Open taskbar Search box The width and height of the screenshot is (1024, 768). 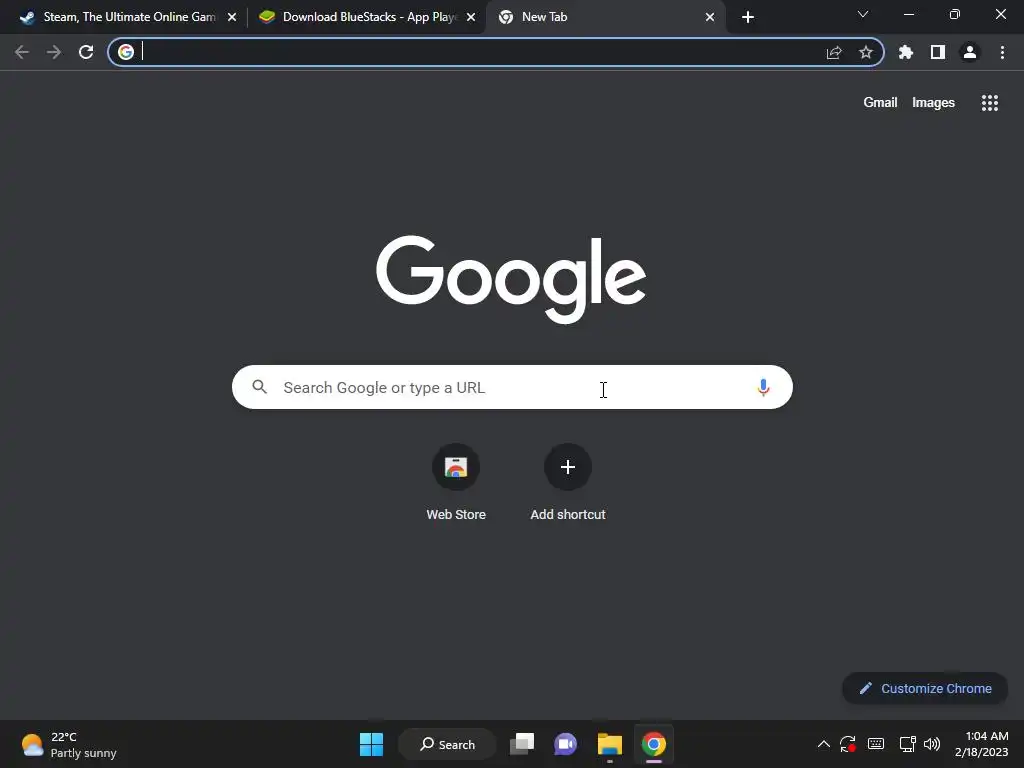click(x=448, y=744)
